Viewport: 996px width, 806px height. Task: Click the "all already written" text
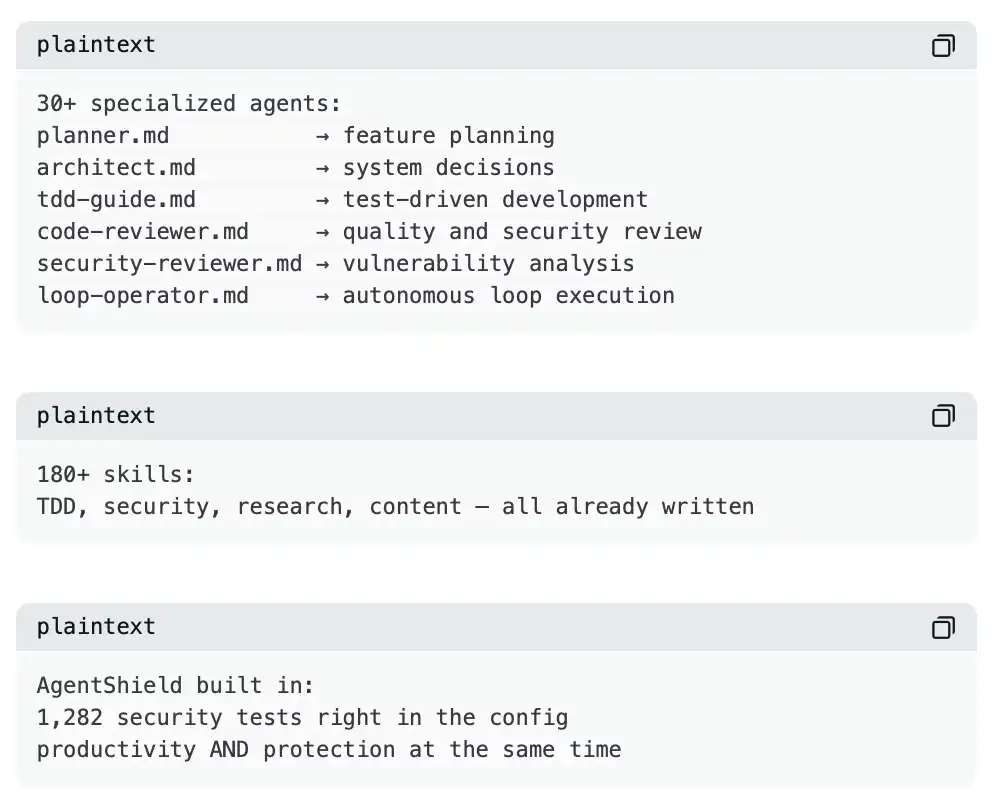[x=627, y=506]
